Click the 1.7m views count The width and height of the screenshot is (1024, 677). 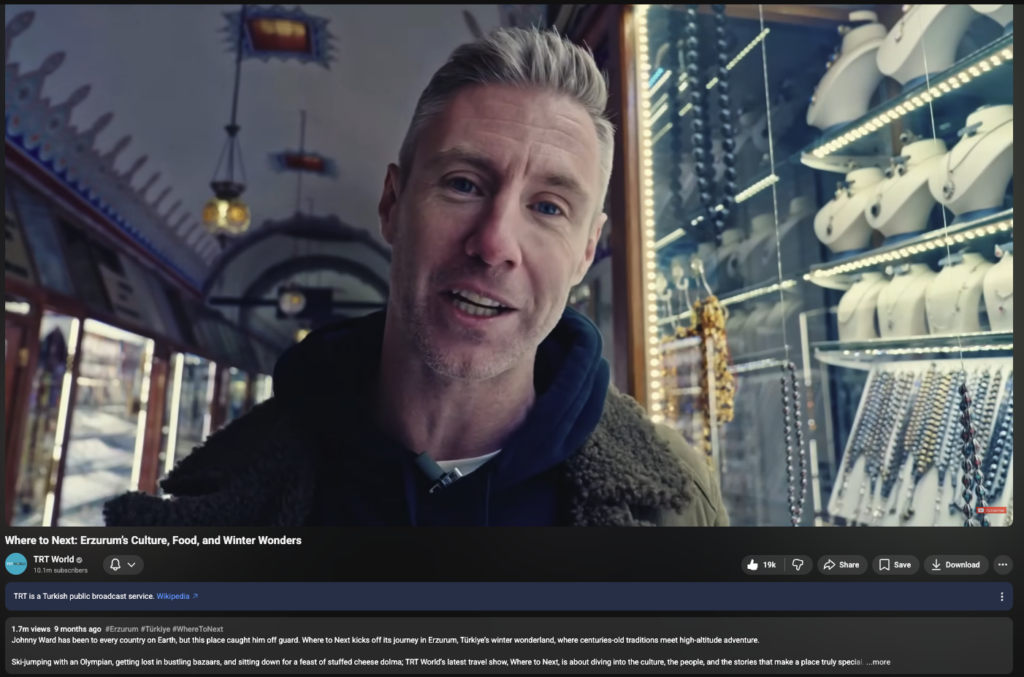pyautogui.click(x=30, y=629)
